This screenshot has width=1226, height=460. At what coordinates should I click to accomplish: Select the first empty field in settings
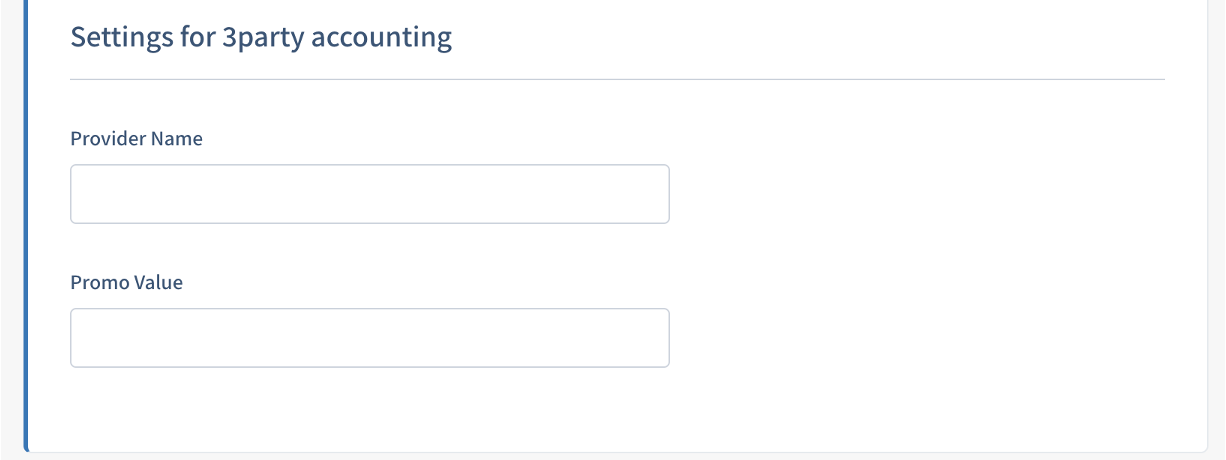pyautogui.click(x=369, y=194)
